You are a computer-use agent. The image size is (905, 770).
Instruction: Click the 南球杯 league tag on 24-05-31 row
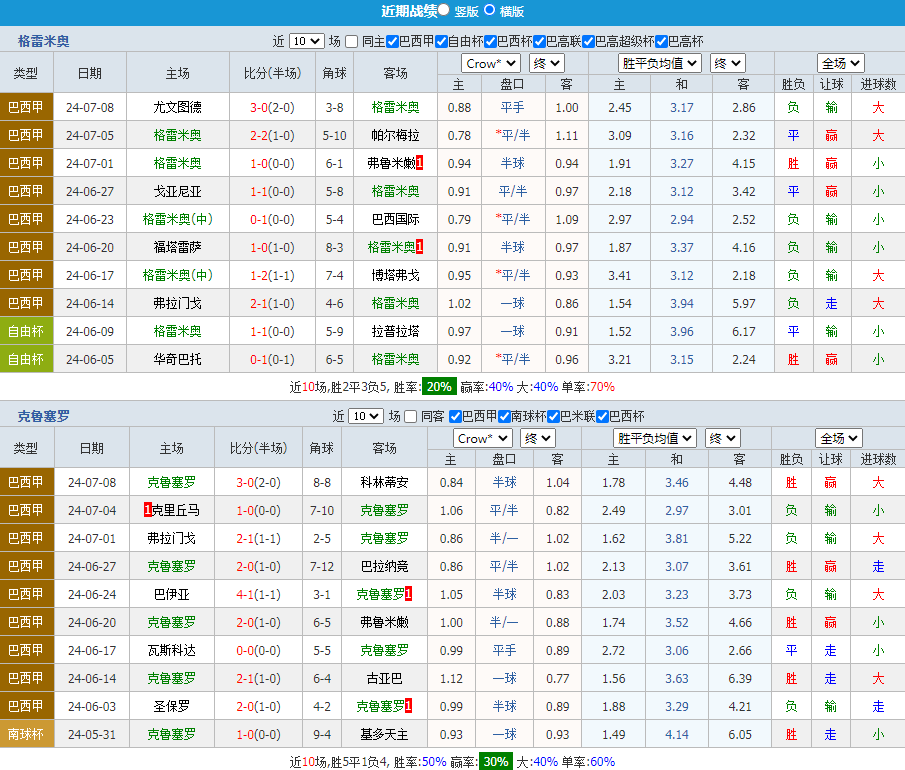(26, 734)
